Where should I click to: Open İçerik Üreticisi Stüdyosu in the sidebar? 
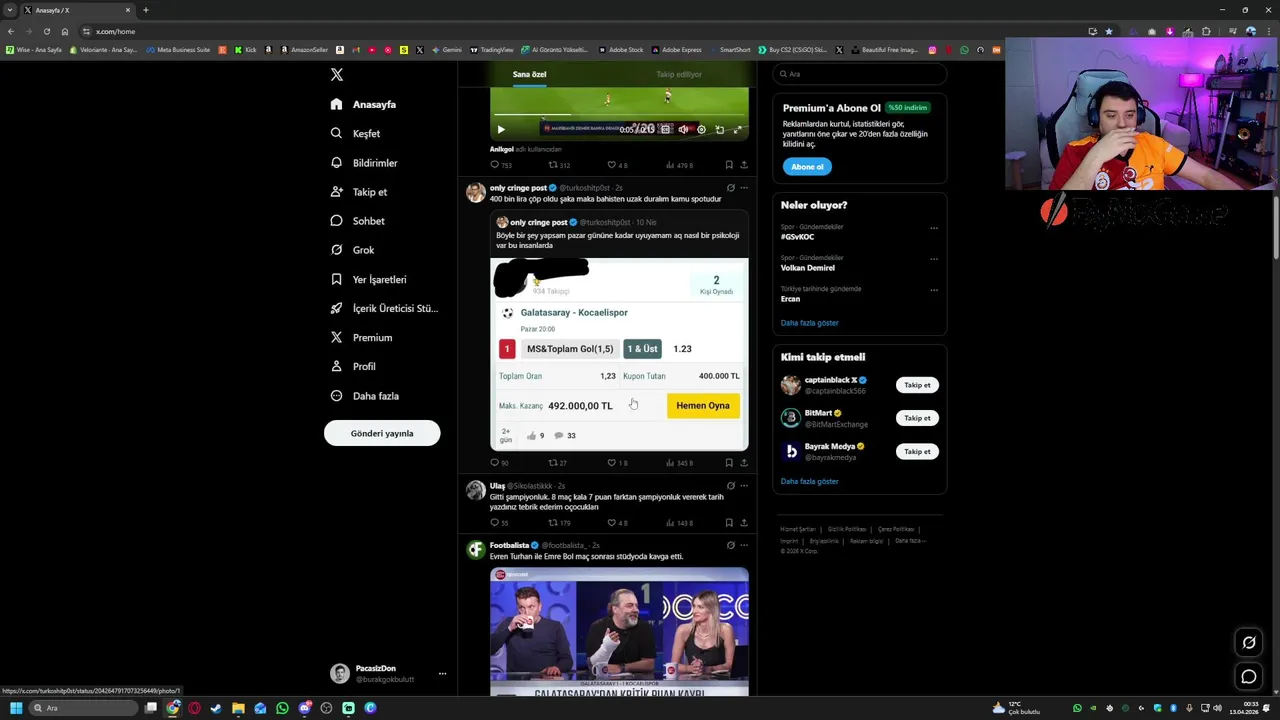pyautogui.click(x=384, y=308)
